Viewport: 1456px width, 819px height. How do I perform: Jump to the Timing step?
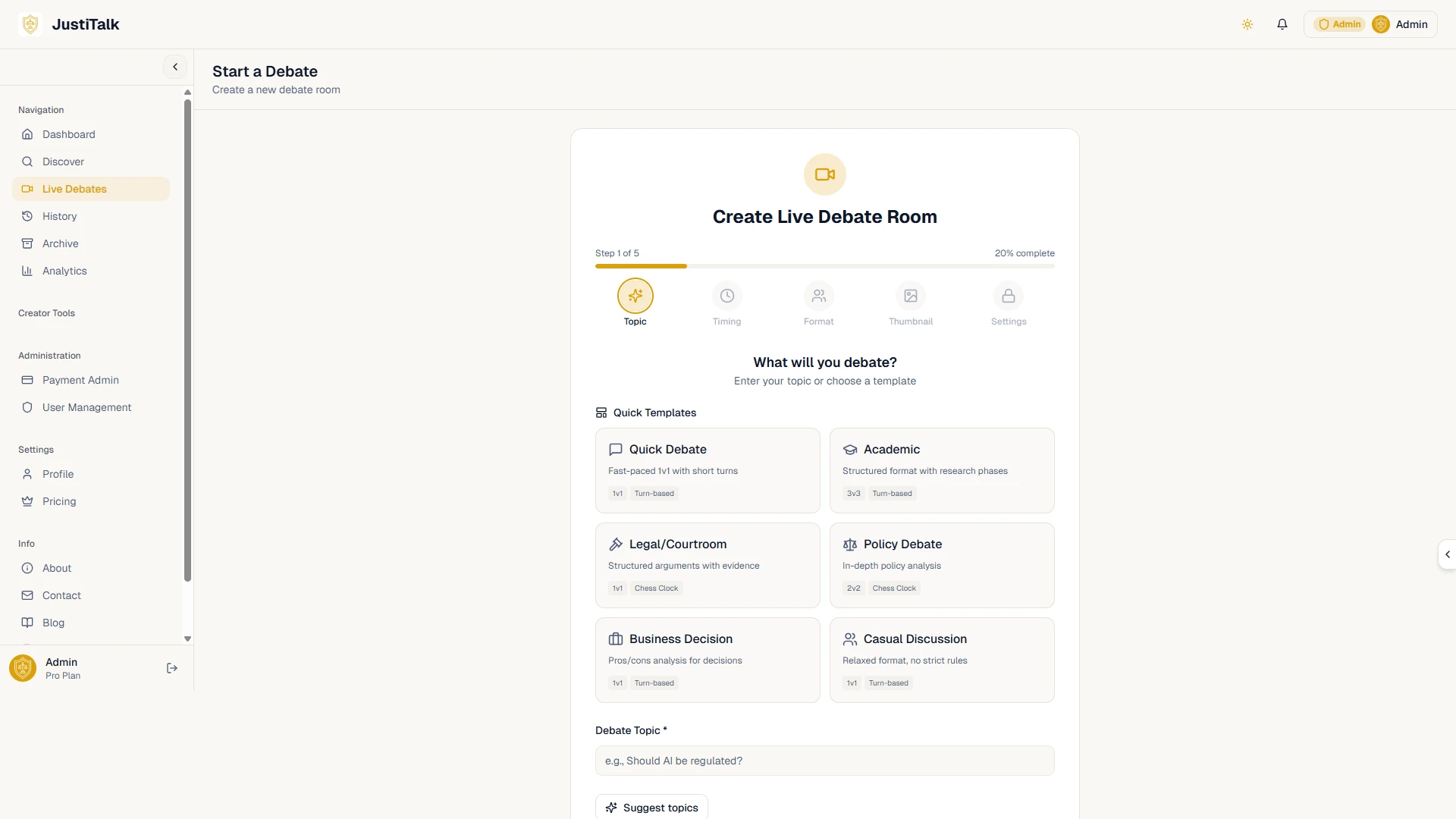pyautogui.click(x=727, y=303)
